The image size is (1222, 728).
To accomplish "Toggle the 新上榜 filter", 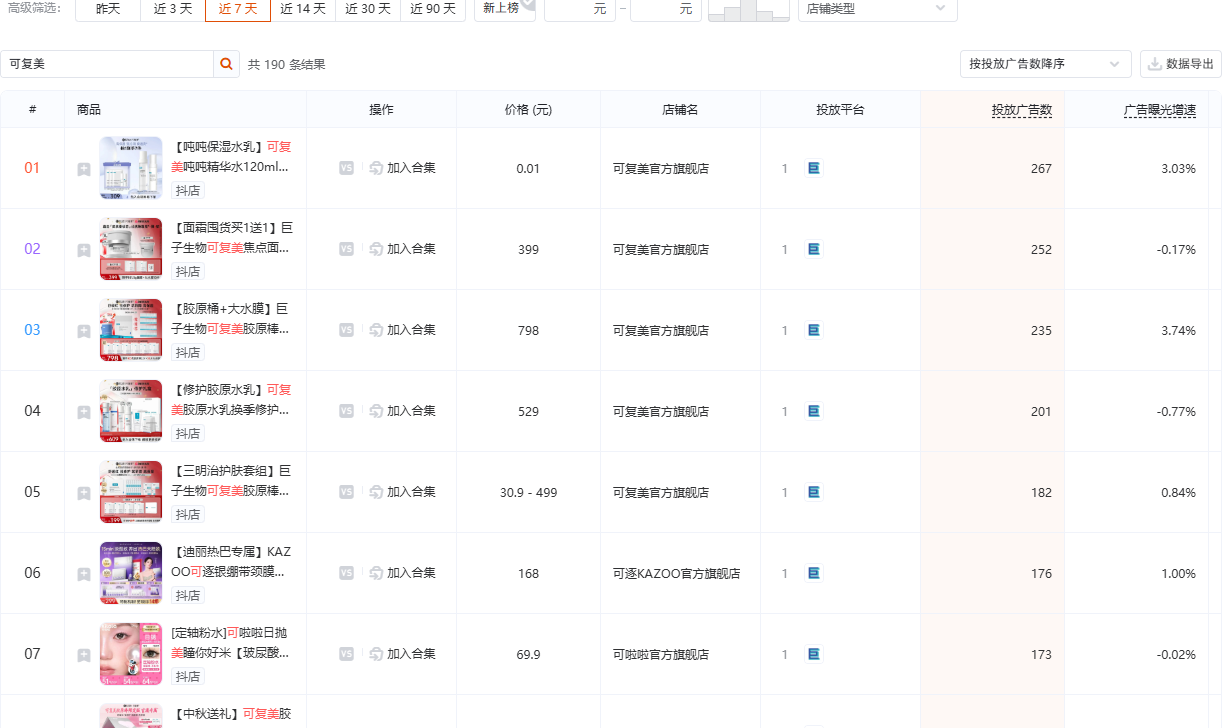I will pyautogui.click(x=505, y=9).
